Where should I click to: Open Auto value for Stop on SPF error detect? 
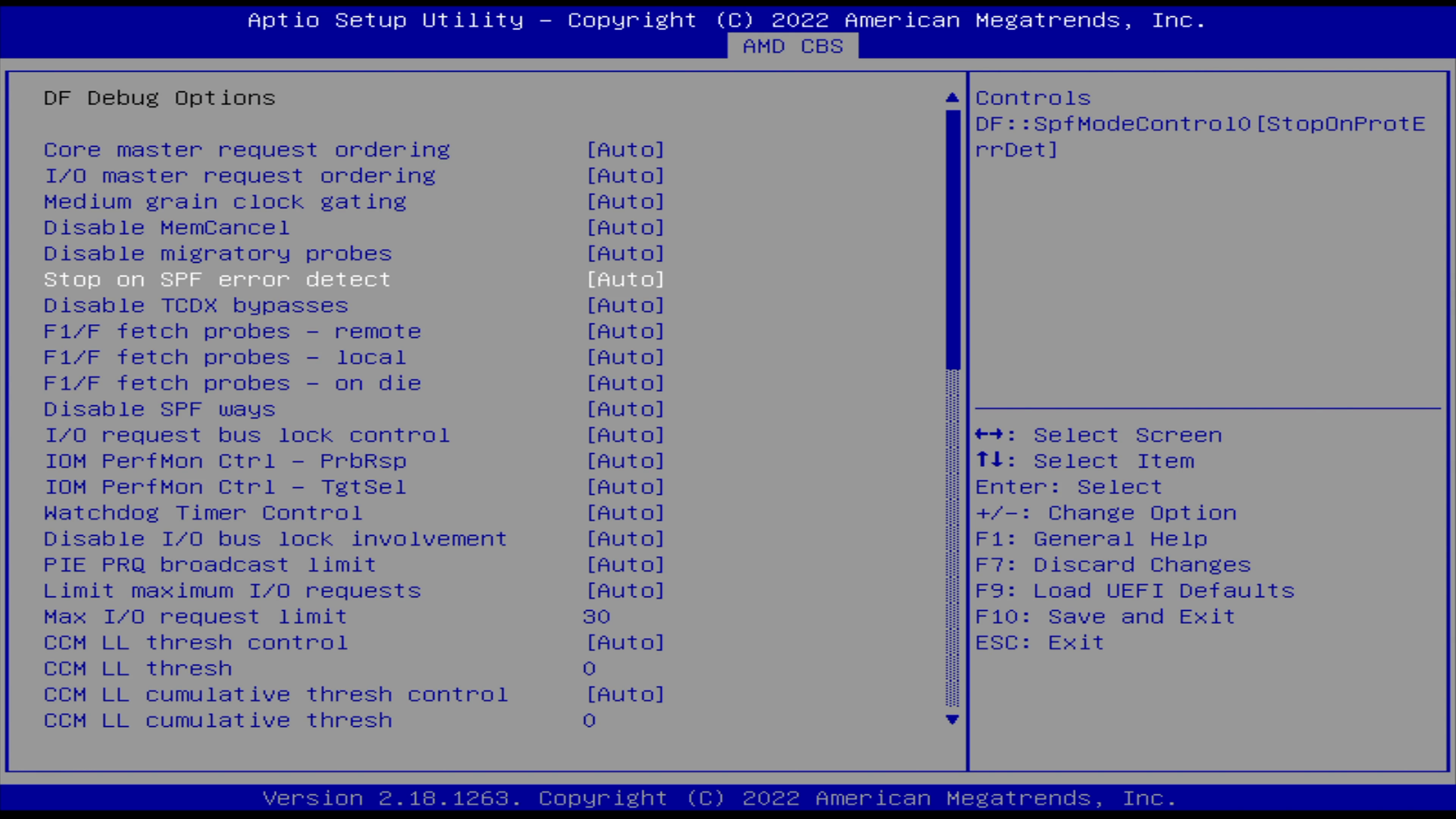coord(626,280)
